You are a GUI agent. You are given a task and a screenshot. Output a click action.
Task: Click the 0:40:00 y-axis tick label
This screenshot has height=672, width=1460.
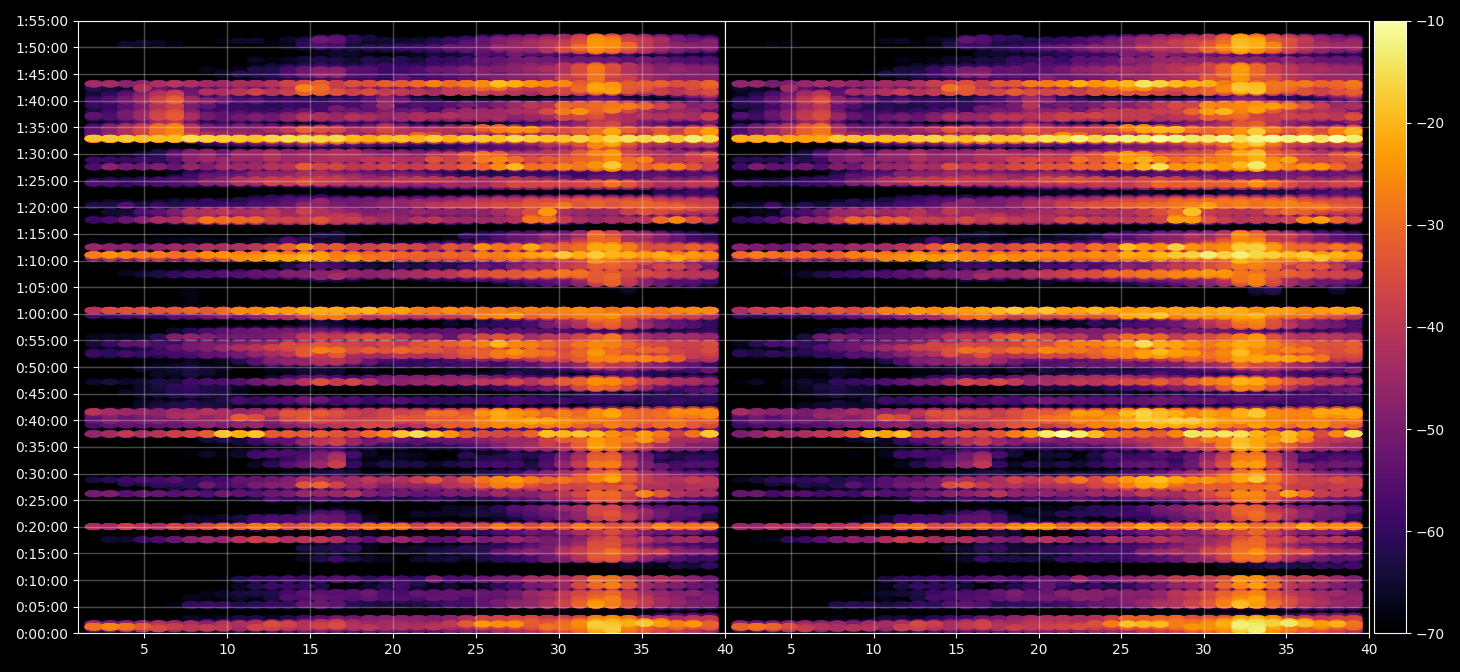pos(42,421)
